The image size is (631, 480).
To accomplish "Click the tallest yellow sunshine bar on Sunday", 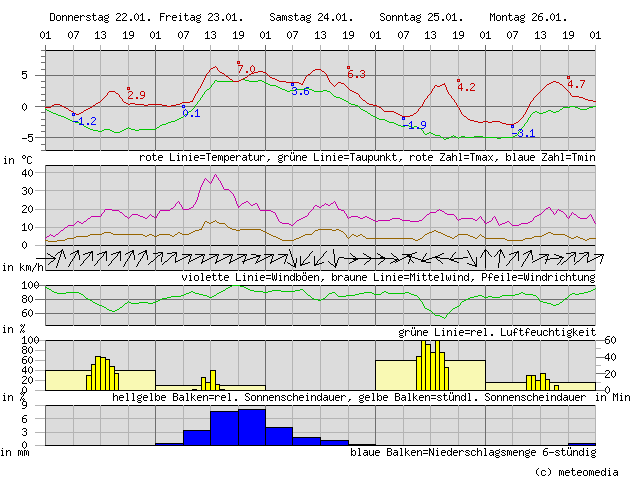I will tap(427, 365).
